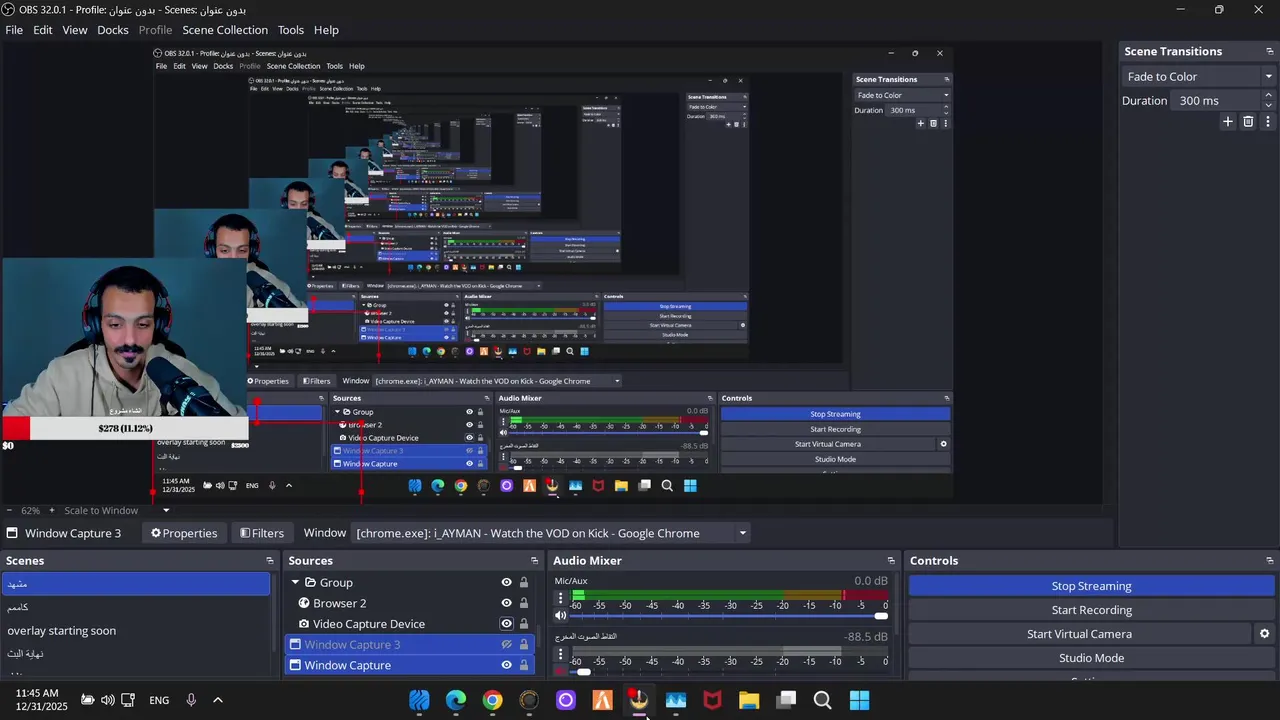1280x720 pixels.
Task: Open Task View from taskbar
Action: tap(786, 700)
